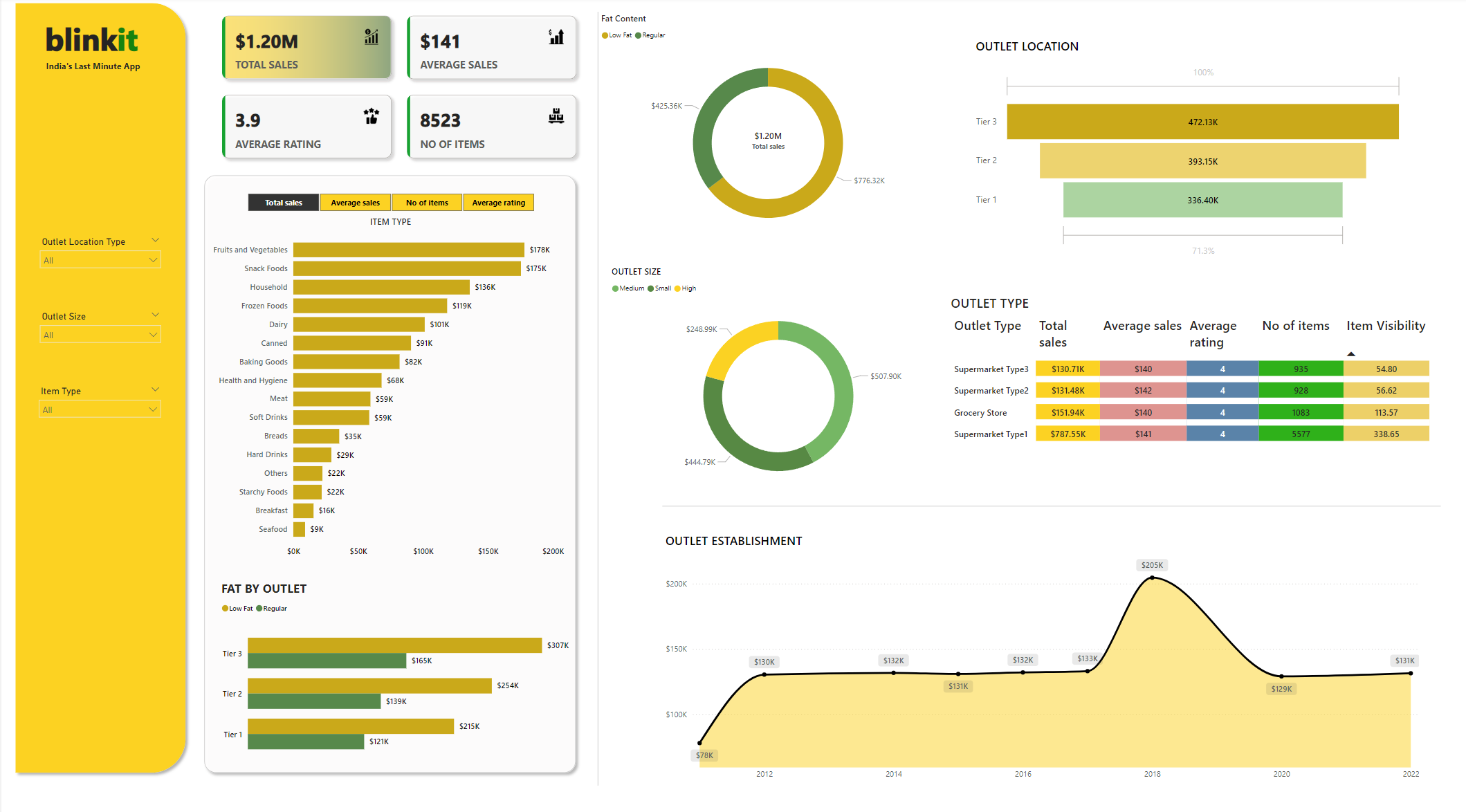The width and height of the screenshot is (1466, 812).
Task: Open the Outlet Size All dropdown
Action: click(x=100, y=335)
